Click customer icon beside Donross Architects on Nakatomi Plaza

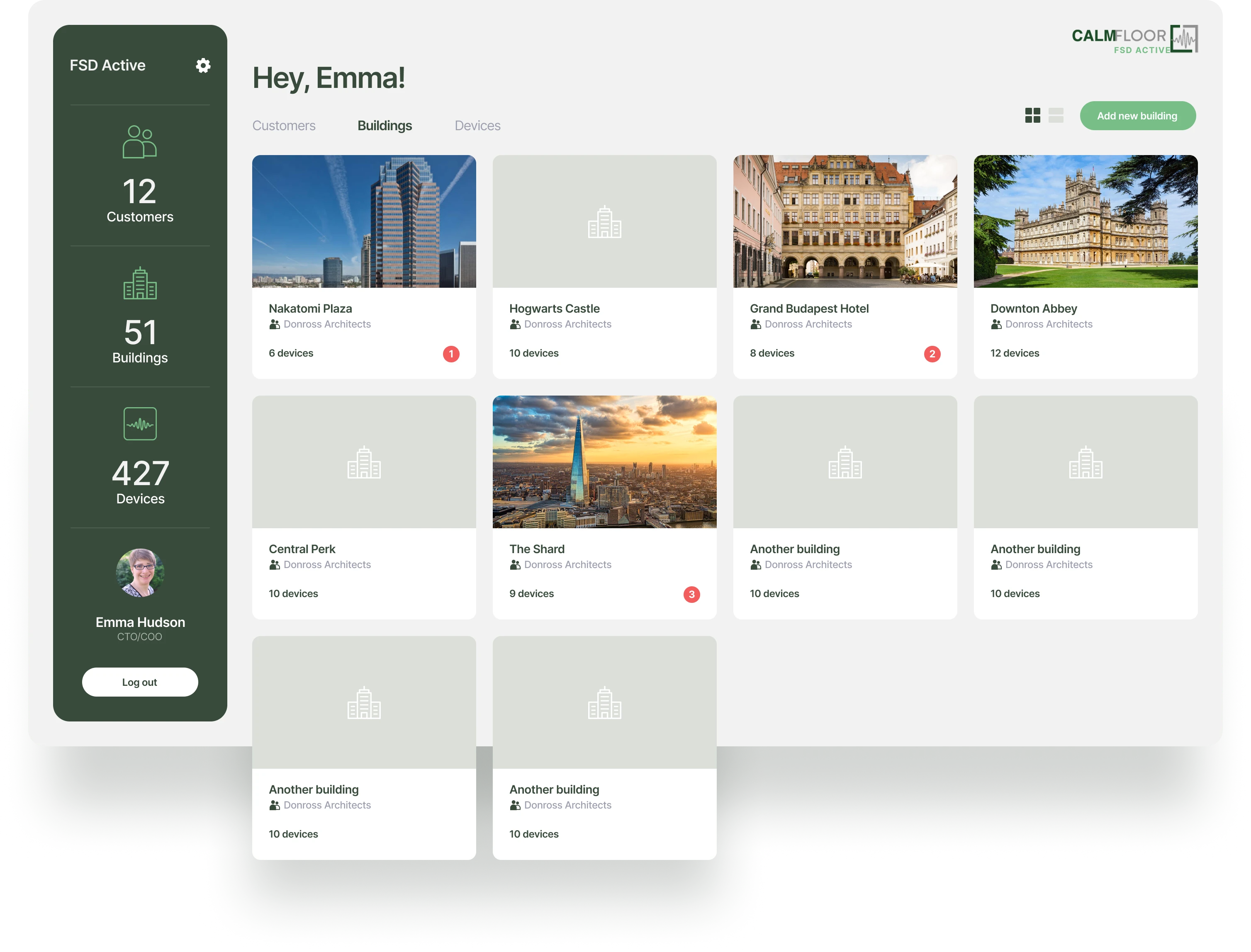274,324
